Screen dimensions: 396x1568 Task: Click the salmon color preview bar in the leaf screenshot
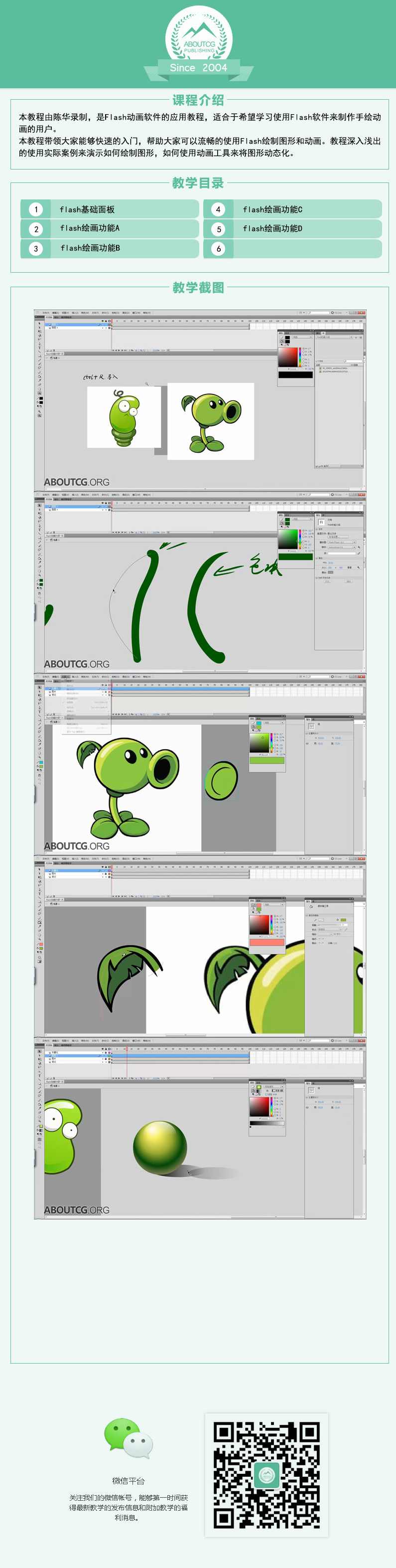267,942
